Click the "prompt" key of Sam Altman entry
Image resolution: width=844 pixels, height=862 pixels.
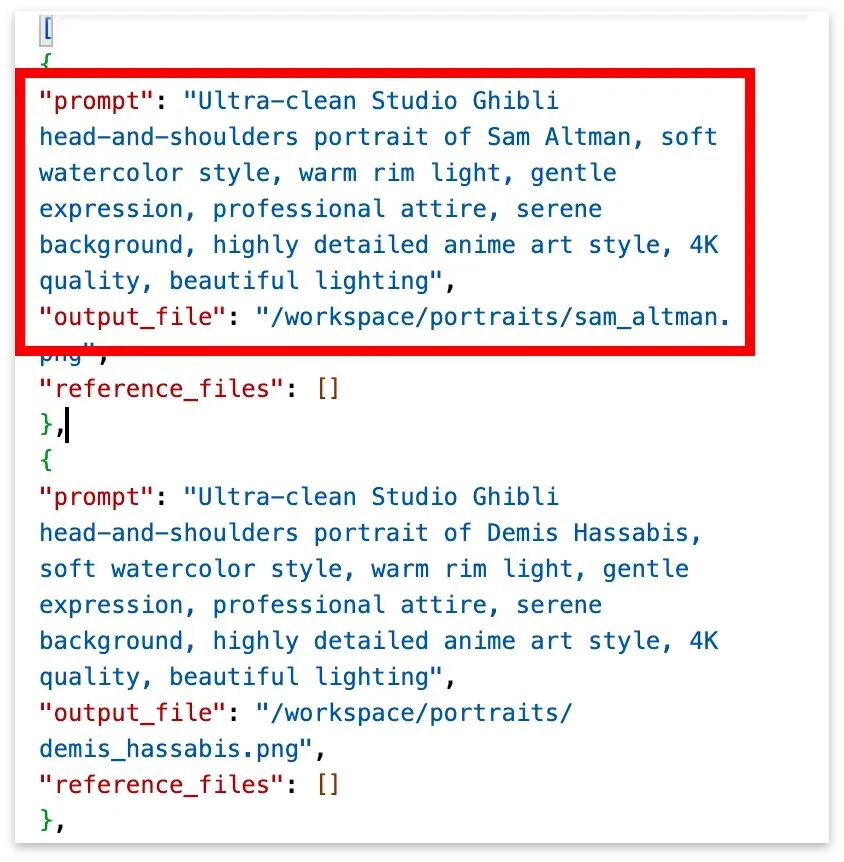pos(96,101)
